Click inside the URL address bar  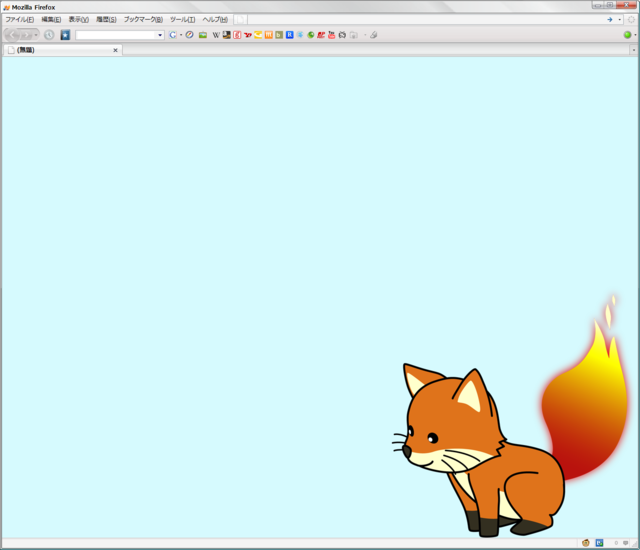point(426,20)
